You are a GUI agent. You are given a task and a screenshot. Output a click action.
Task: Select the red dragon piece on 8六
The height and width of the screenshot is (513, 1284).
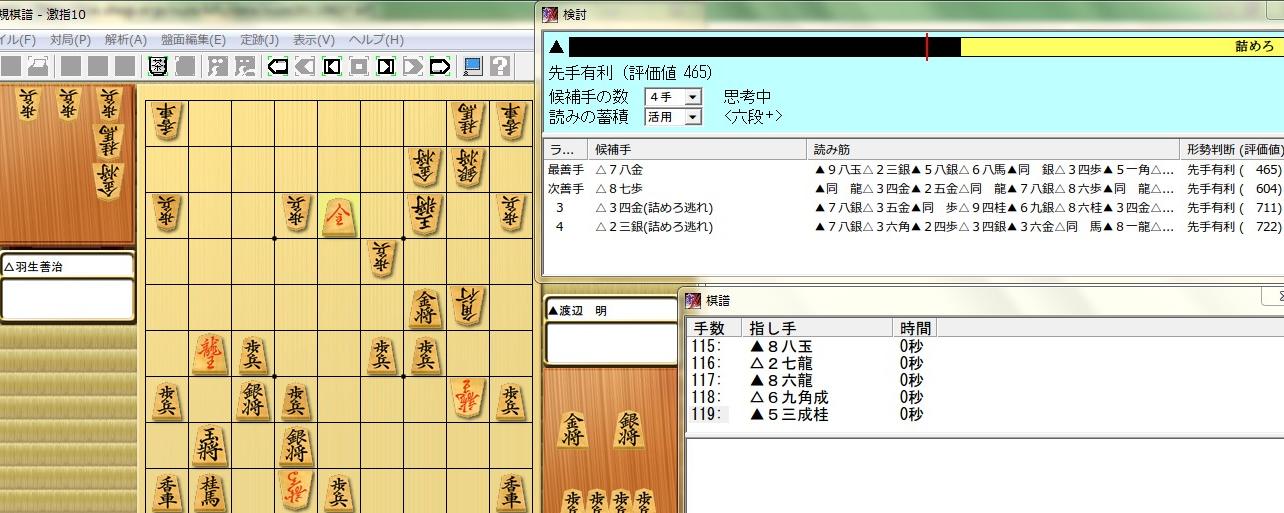coord(210,353)
